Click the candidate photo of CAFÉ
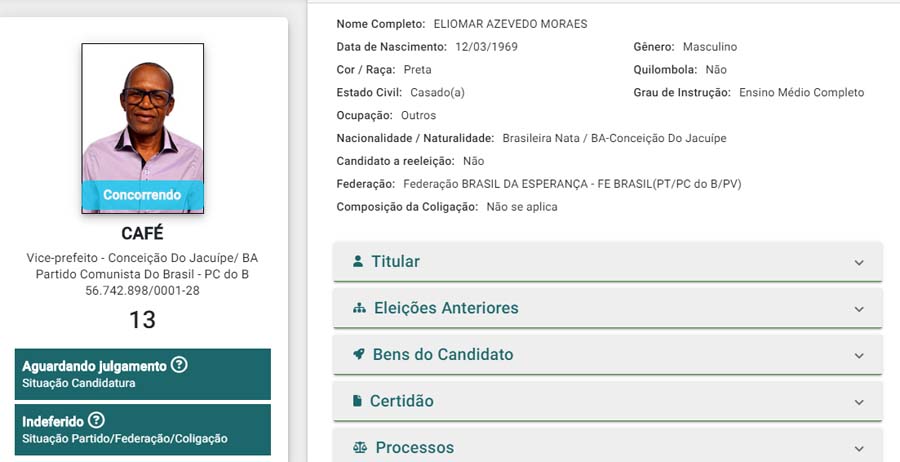 tap(142, 115)
